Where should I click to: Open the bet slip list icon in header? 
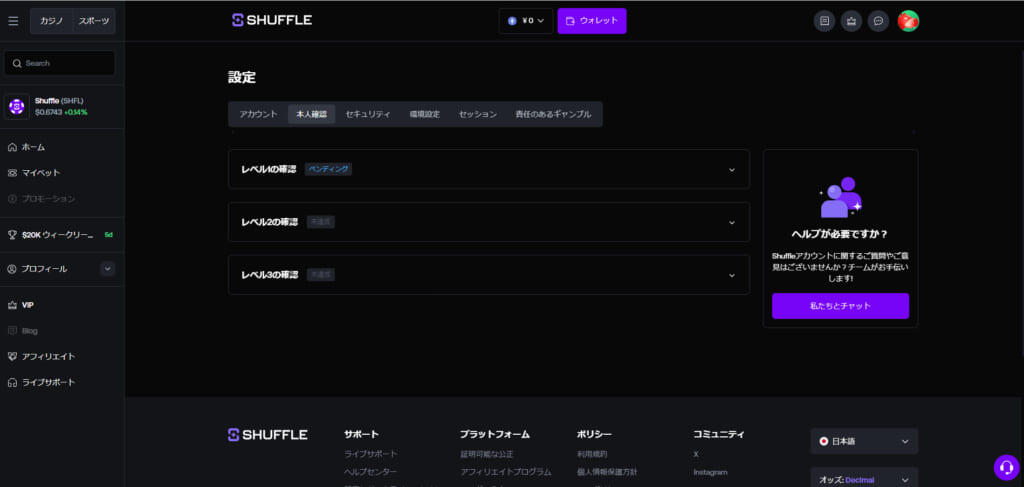tap(824, 21)
